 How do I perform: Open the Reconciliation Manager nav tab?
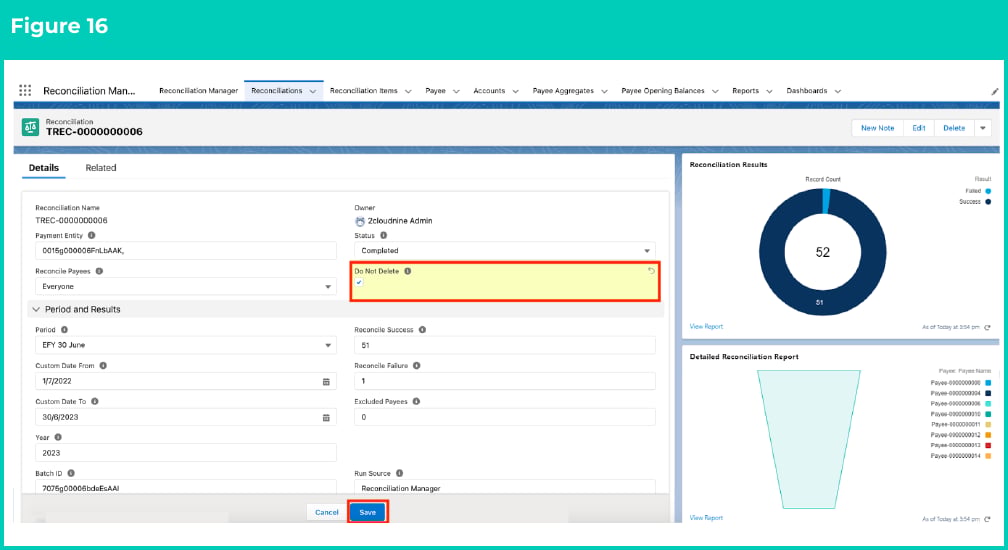point(199,91)
